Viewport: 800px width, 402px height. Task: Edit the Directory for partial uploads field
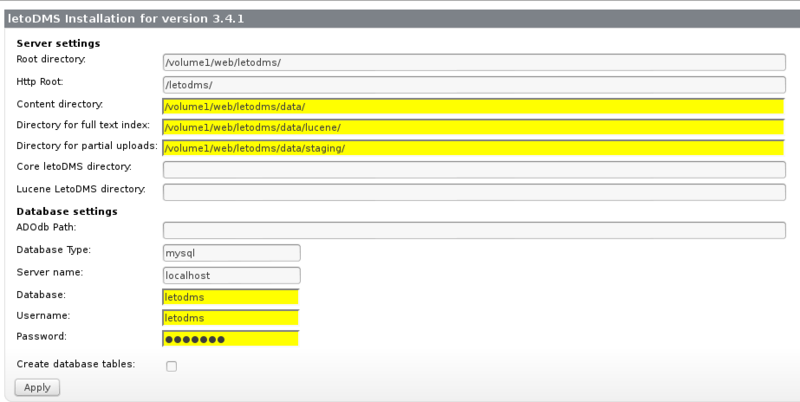pos(474,149)
